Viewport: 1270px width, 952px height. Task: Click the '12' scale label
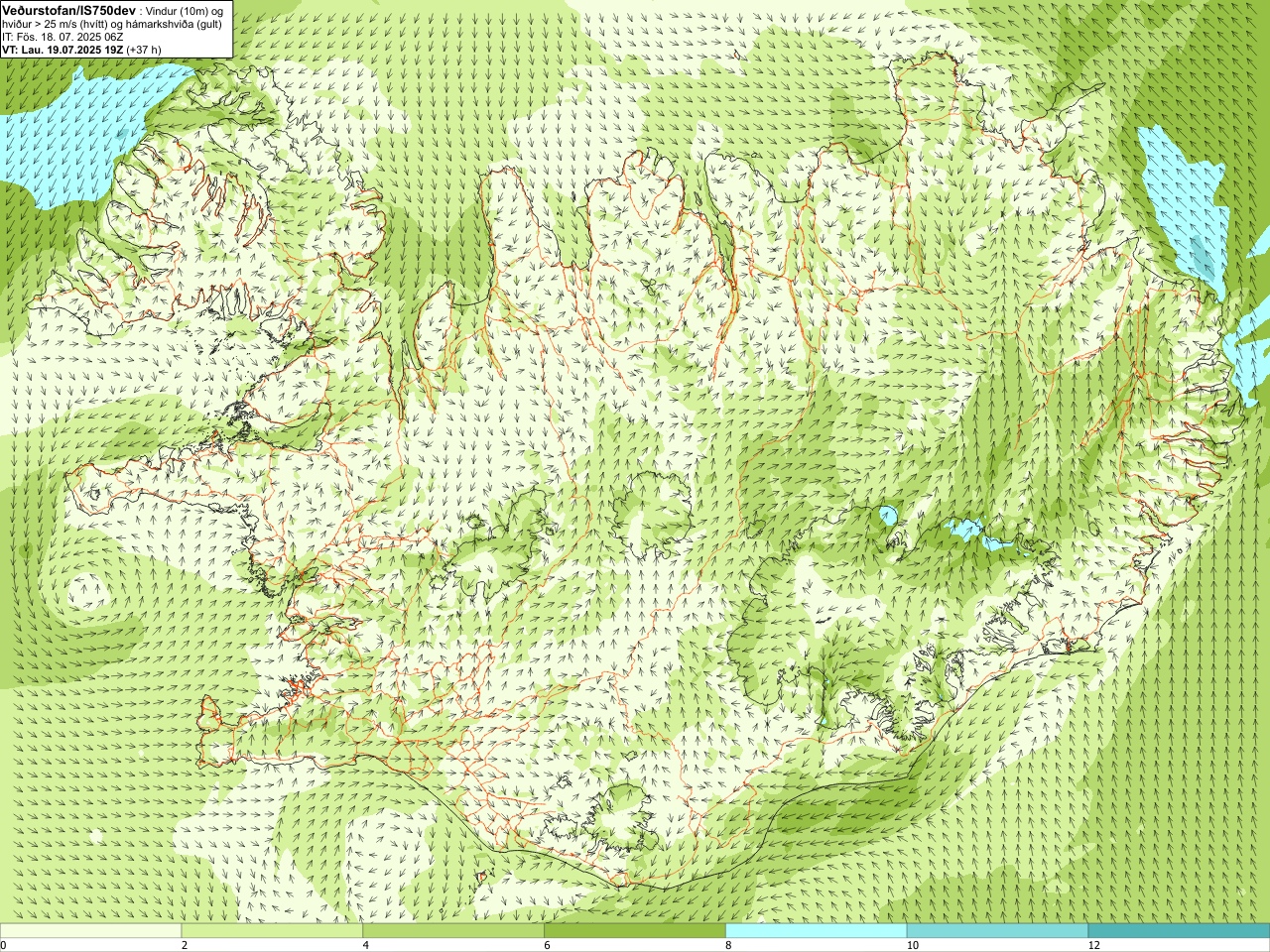1093,945
